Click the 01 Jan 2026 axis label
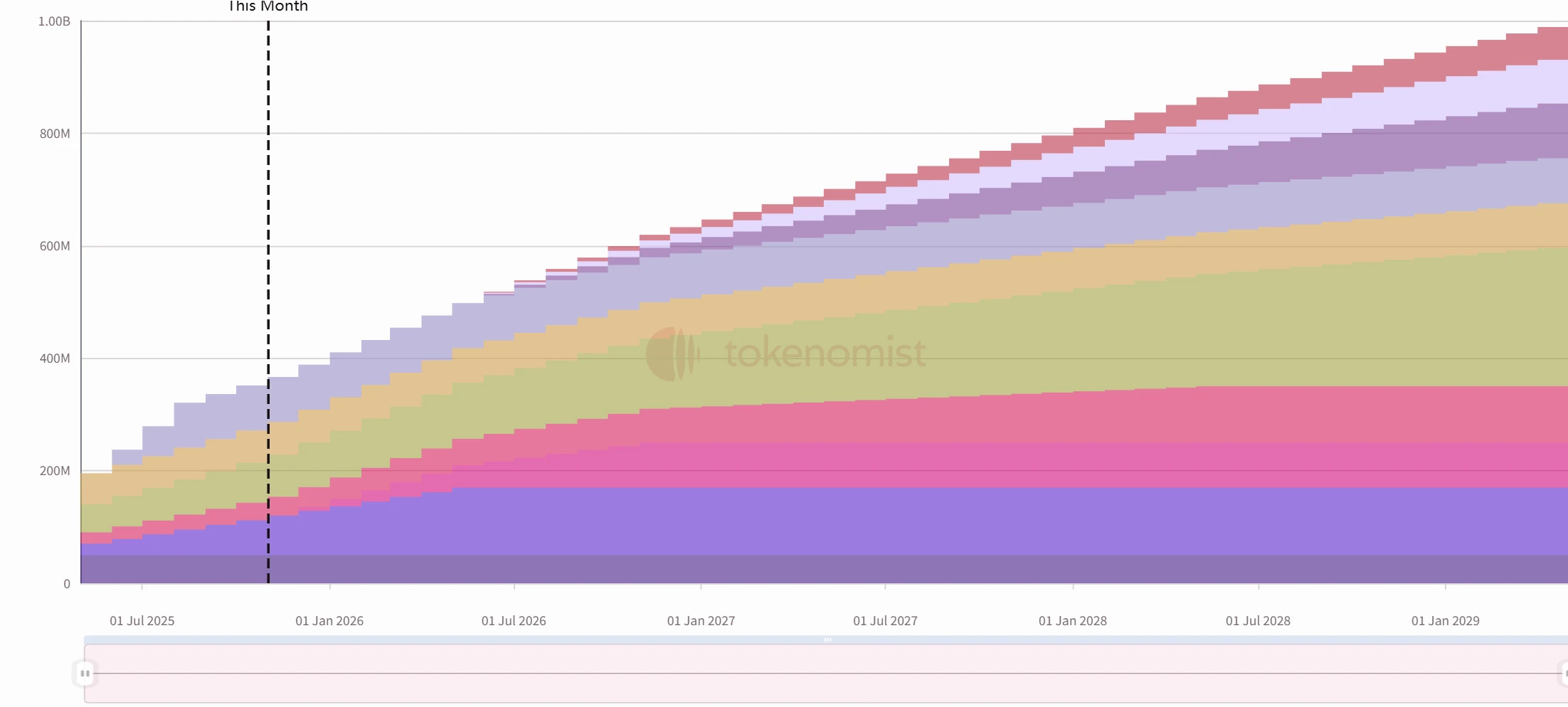1568x707 pixels. tap(329, 621)
